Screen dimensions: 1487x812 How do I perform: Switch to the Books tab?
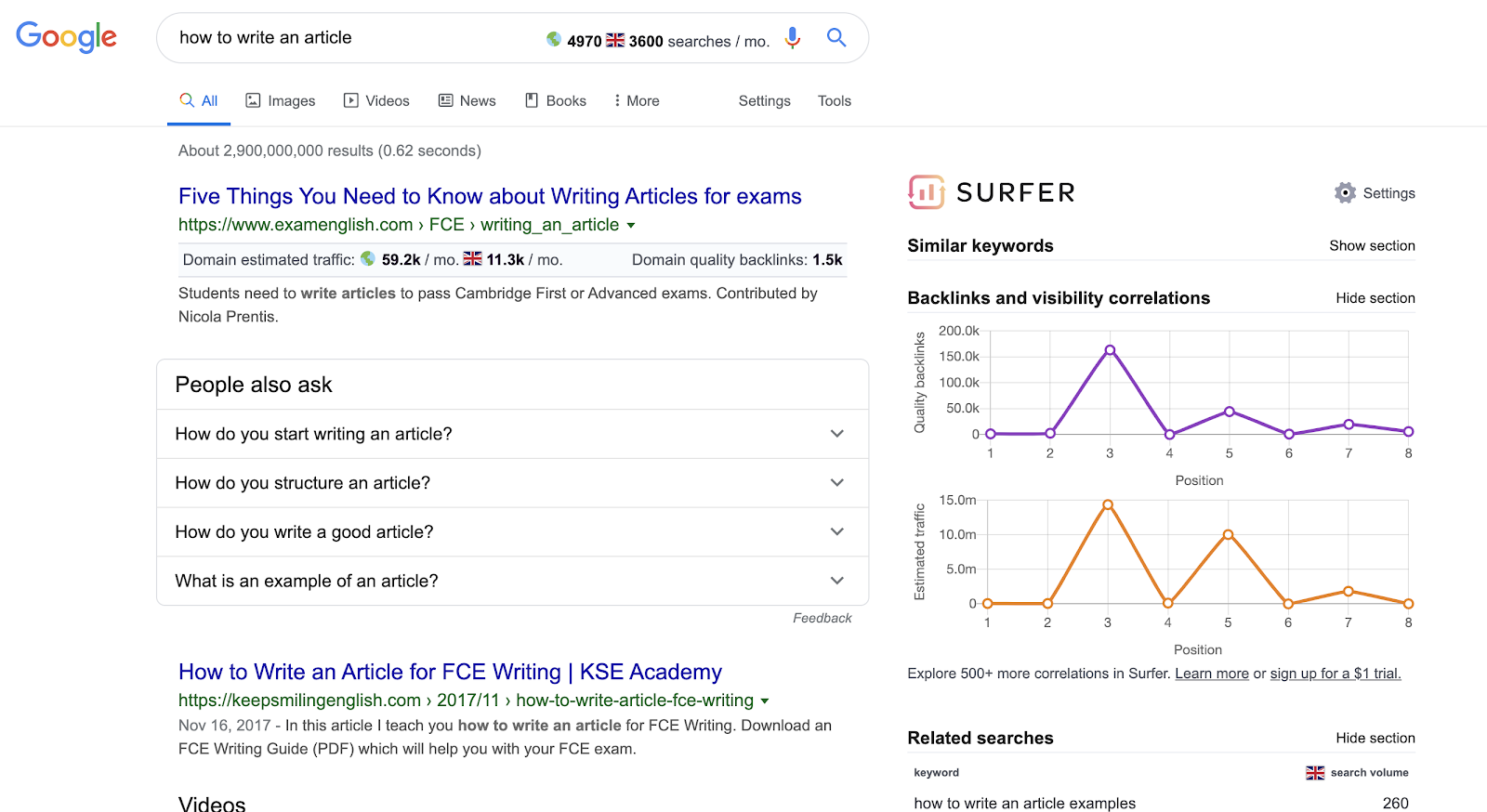pos(556,100)
